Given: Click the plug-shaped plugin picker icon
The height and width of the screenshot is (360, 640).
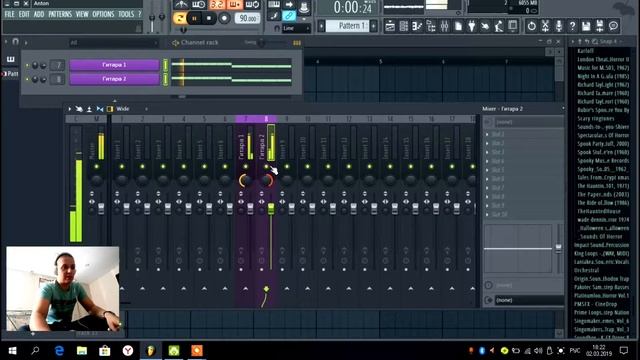Looking at the screenshot, I should point(471,26).
